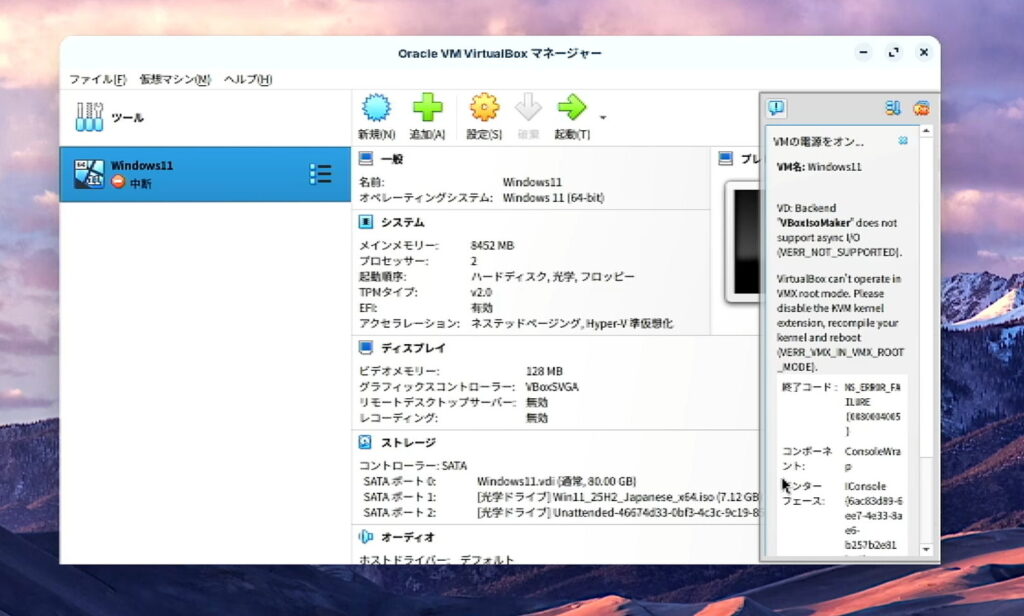Screen dimensions: 1024x616
Task: Click the 新規 (New) VM toolbar icon
Action: [x=376, y=109]
